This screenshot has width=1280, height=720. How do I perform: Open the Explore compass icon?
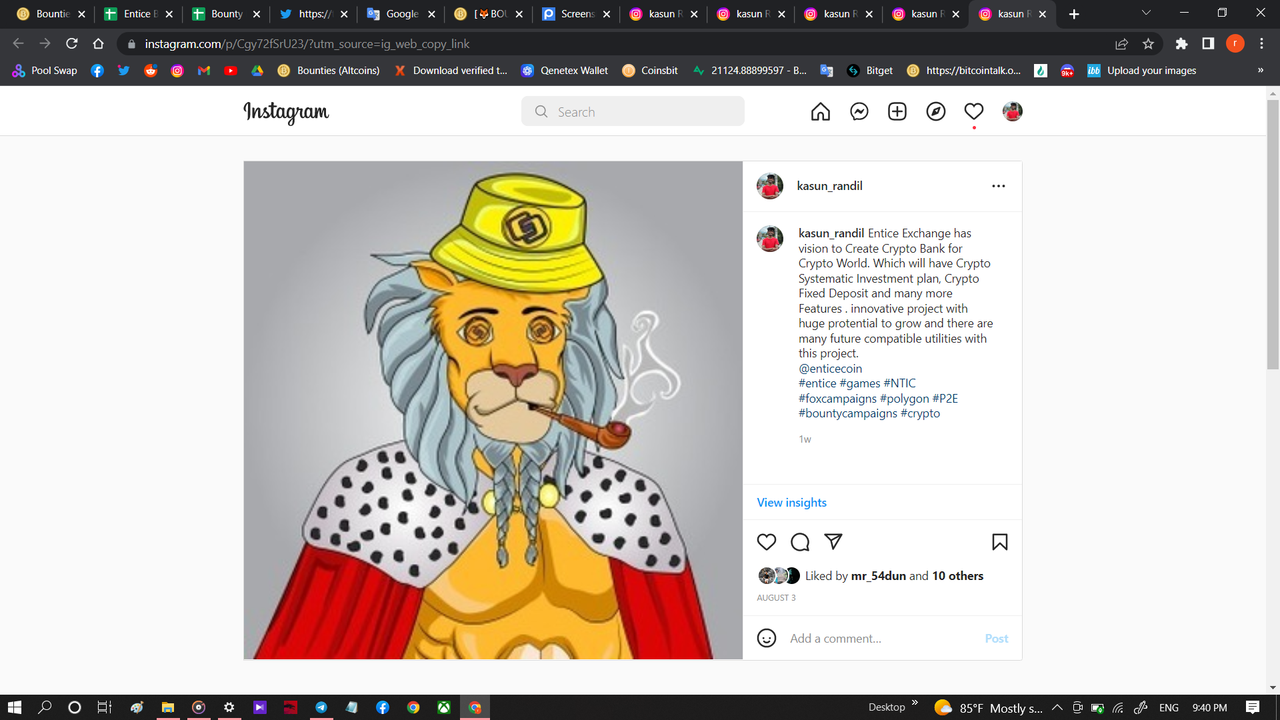[935, 111]
